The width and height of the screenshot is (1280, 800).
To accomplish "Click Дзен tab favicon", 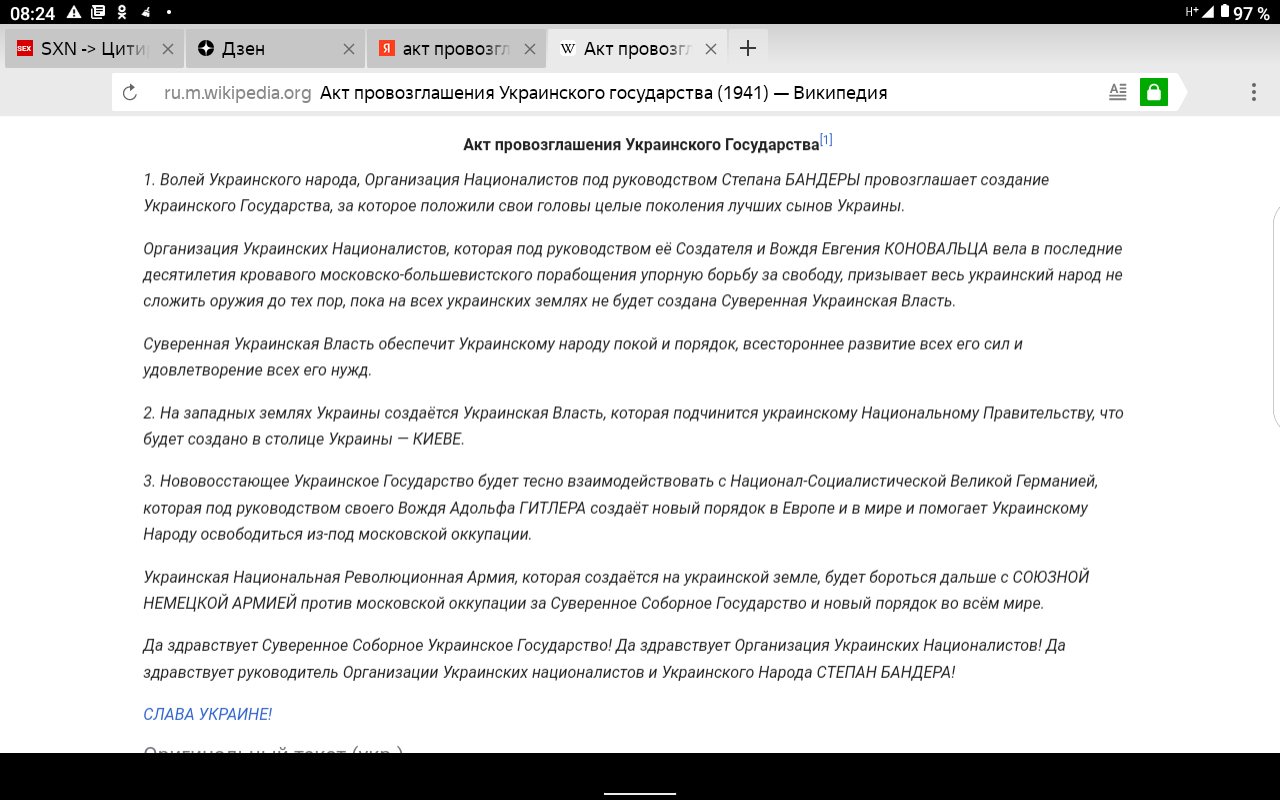I will [206, 49].
